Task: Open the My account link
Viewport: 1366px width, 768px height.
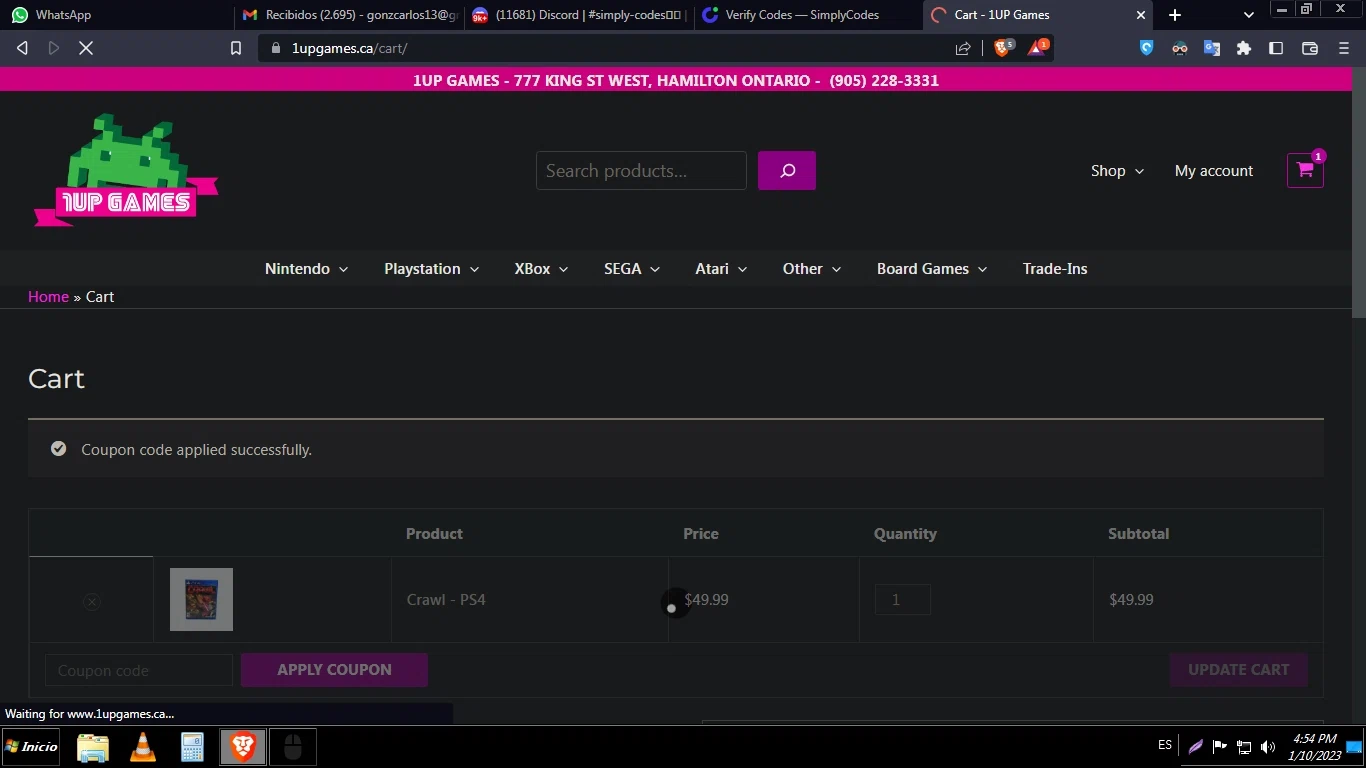Action: click(x=1214, y=171)
